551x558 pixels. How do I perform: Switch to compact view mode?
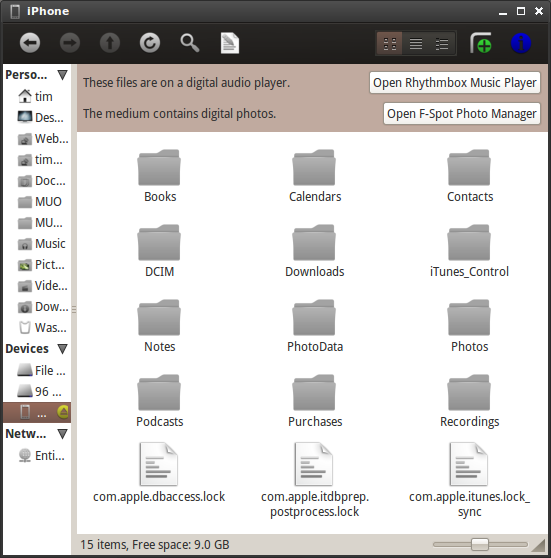click(442, 44)
